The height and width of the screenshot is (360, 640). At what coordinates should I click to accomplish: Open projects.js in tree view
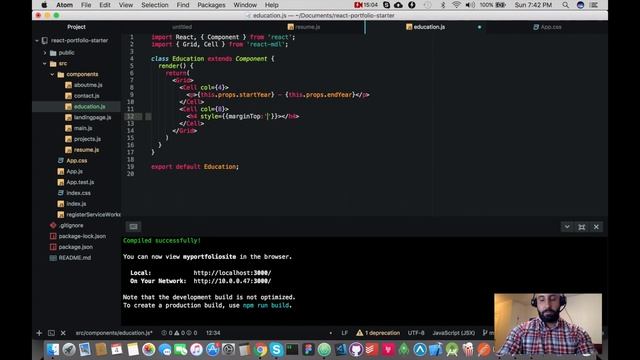tap(87, 139)
